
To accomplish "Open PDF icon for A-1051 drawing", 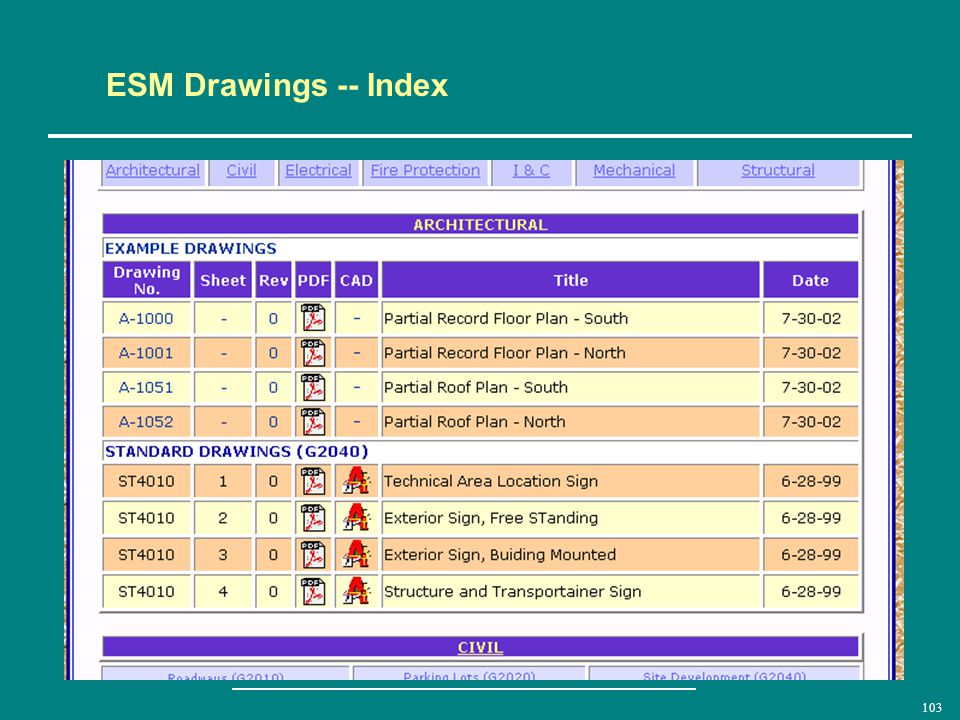I will click(313, 387).
